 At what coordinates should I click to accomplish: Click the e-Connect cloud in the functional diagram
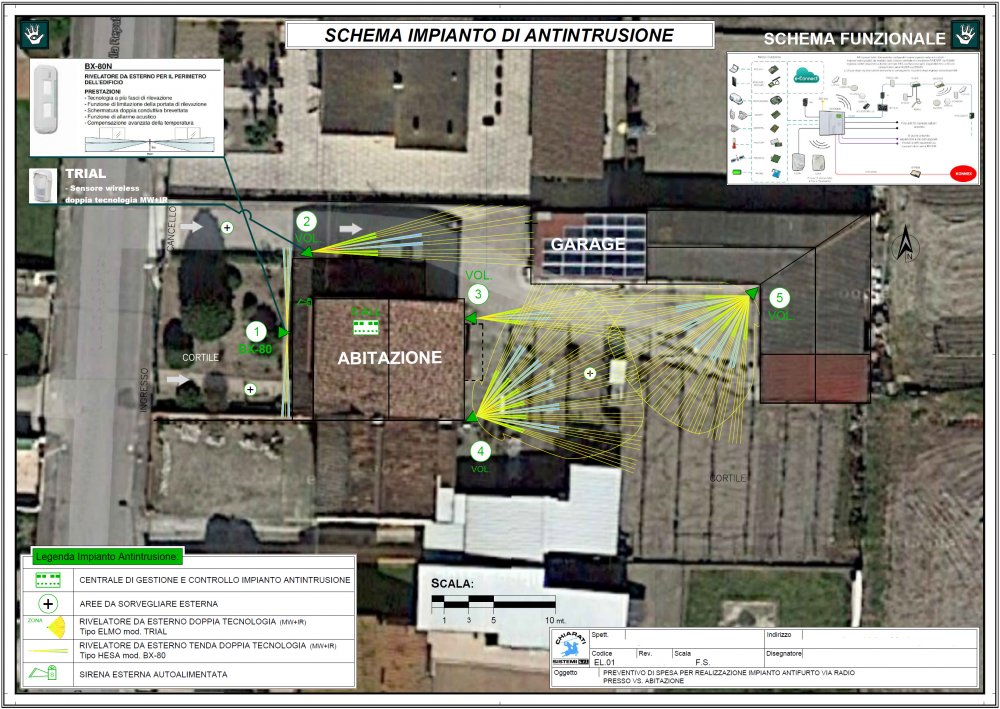[805, 78]
